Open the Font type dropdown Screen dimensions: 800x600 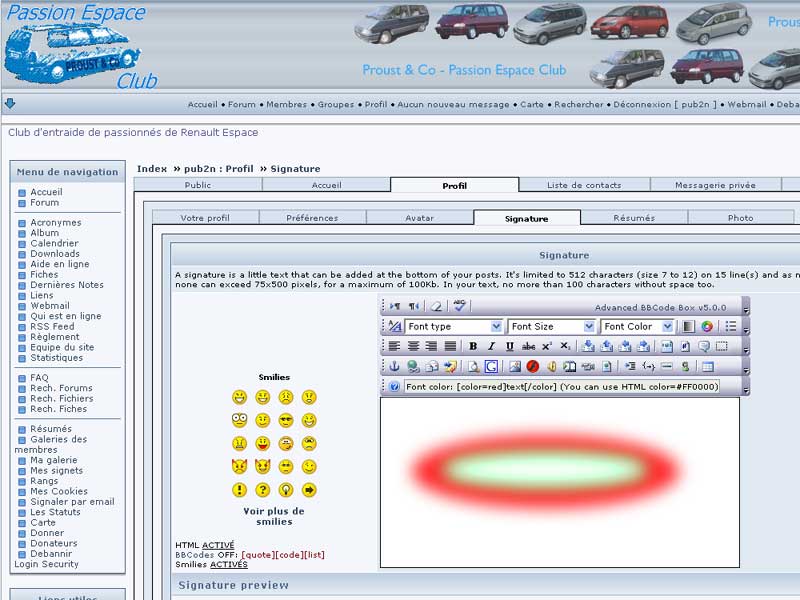tap(453, 326)
